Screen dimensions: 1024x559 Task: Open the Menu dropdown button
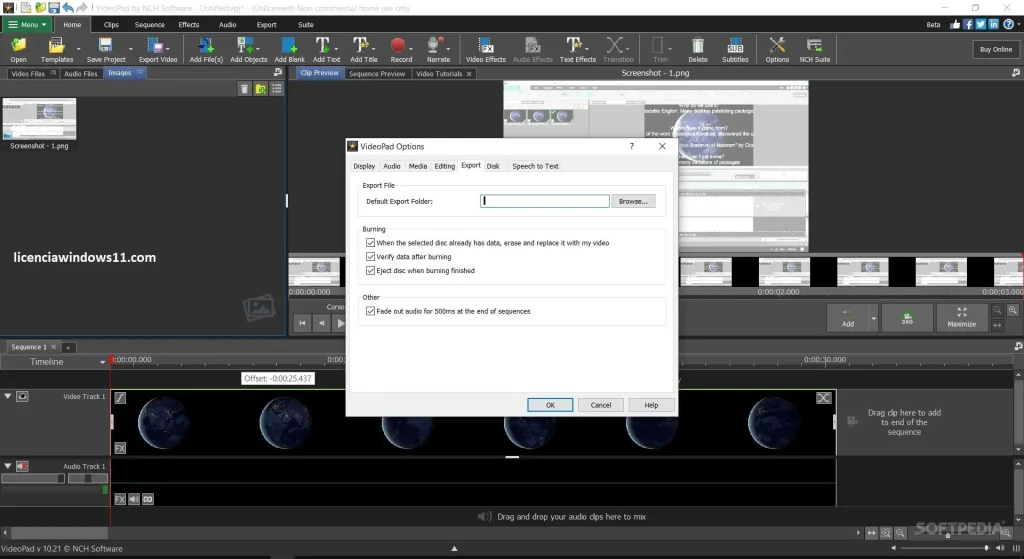click(27, 25)
